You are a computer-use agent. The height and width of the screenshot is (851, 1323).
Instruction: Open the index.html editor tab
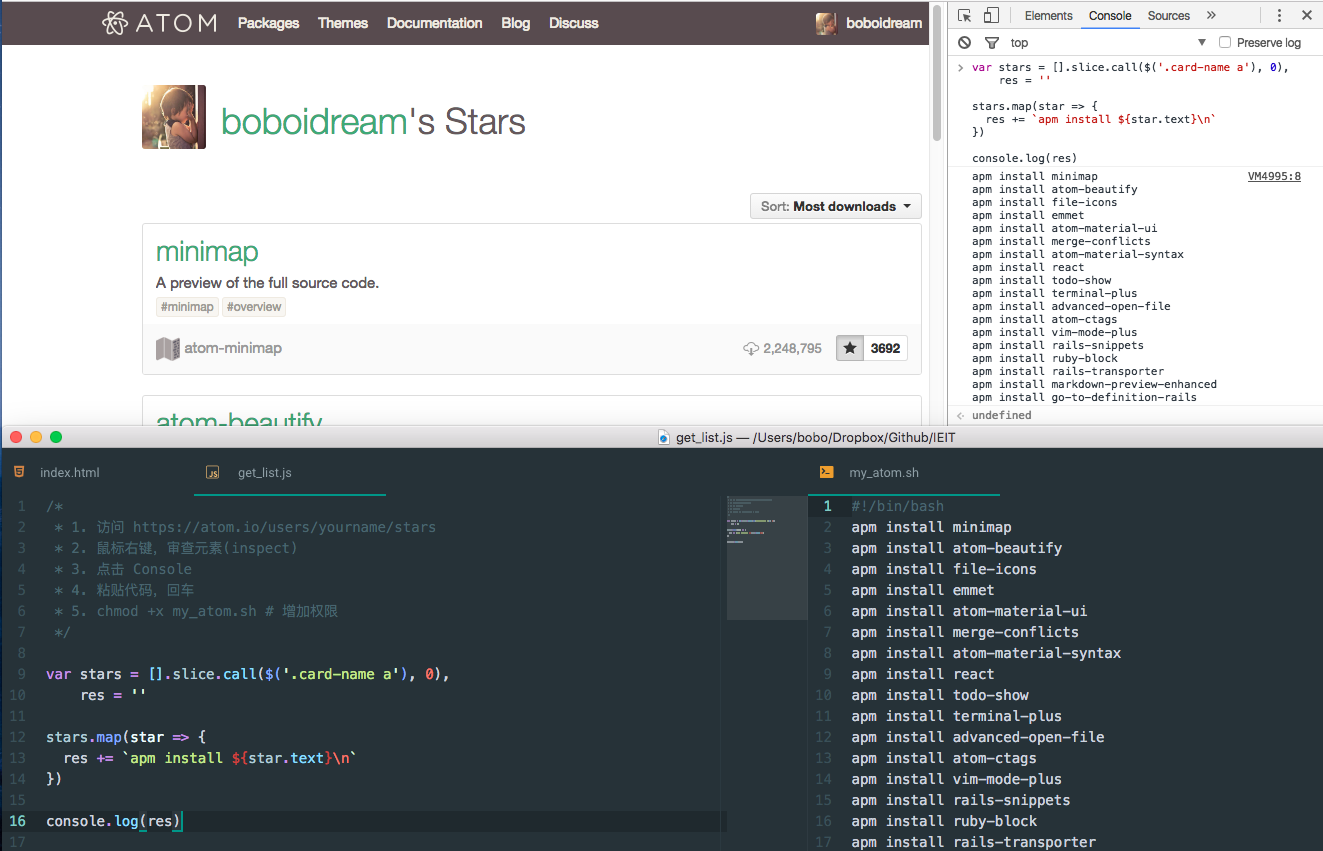70,473
